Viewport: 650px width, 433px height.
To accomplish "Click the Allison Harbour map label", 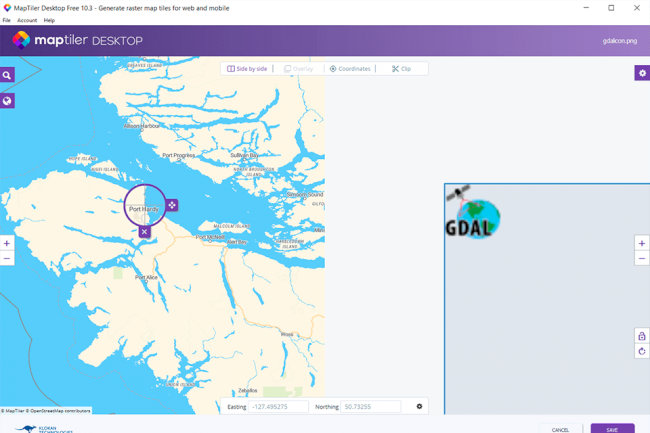I will [141, 126].
